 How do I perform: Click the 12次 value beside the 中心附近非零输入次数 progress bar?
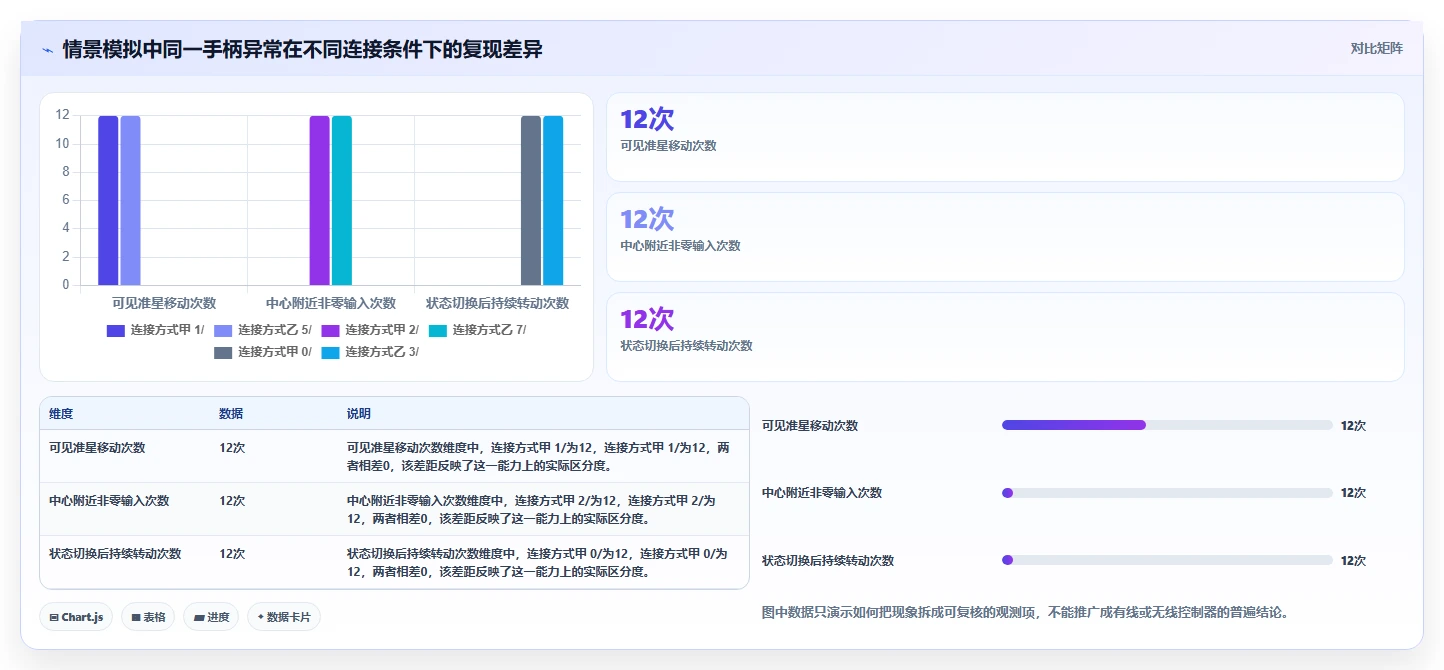tap(1353, 493)
